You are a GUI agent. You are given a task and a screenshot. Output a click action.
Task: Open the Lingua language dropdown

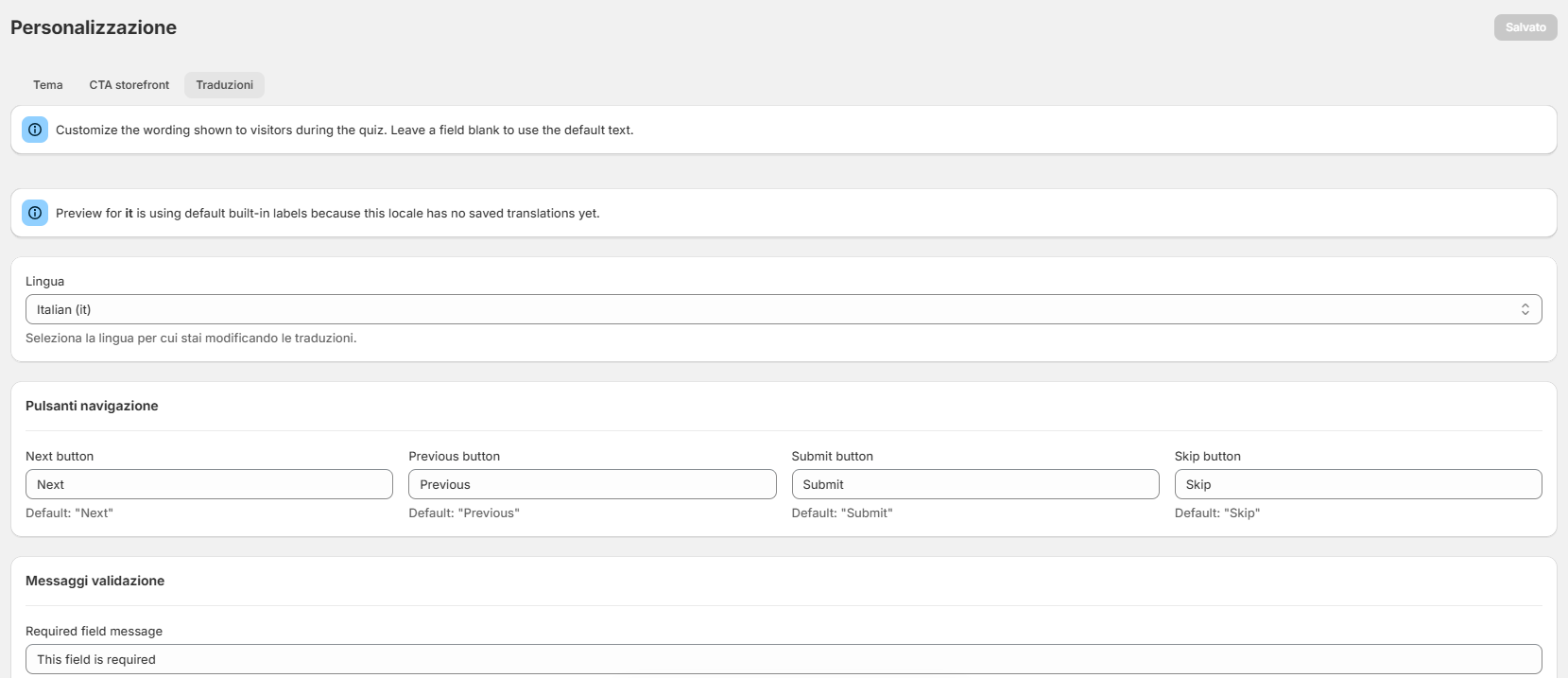783,310
